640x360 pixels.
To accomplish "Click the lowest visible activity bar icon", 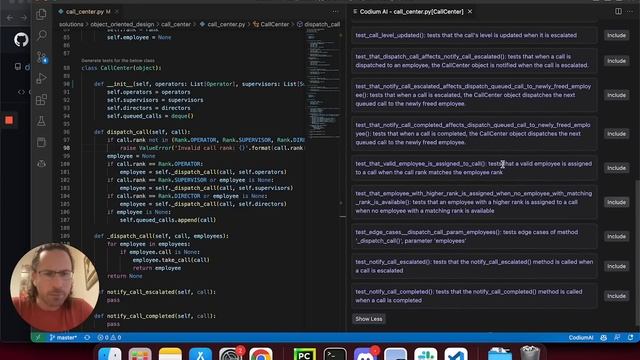I will [x=41, y=163].
